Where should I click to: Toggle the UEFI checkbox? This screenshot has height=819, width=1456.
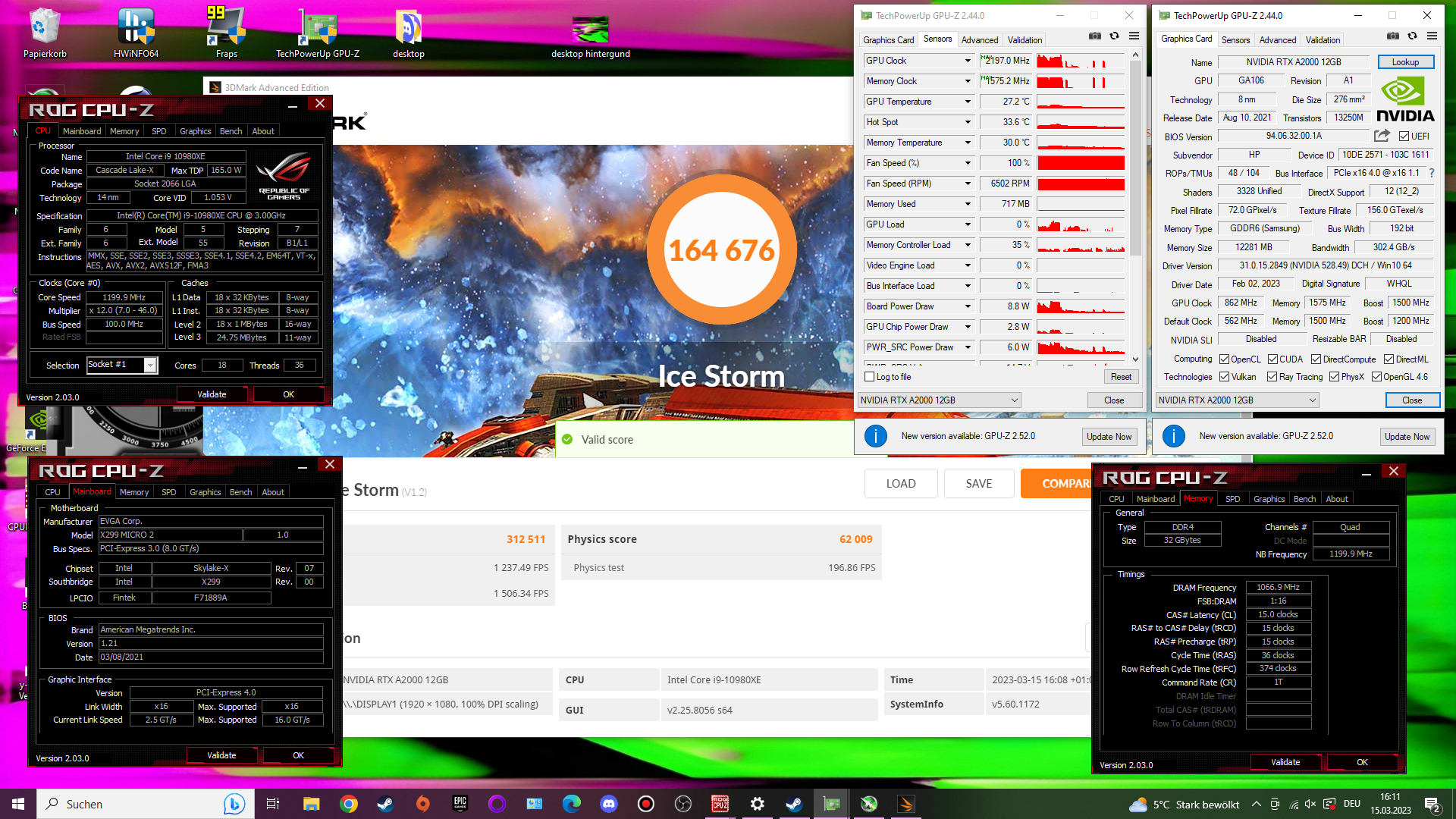[x=1404, y=136]
